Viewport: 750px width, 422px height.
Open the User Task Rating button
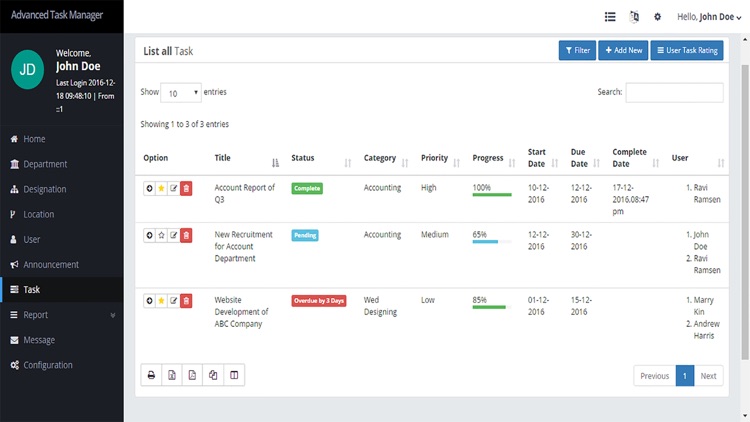687,50
